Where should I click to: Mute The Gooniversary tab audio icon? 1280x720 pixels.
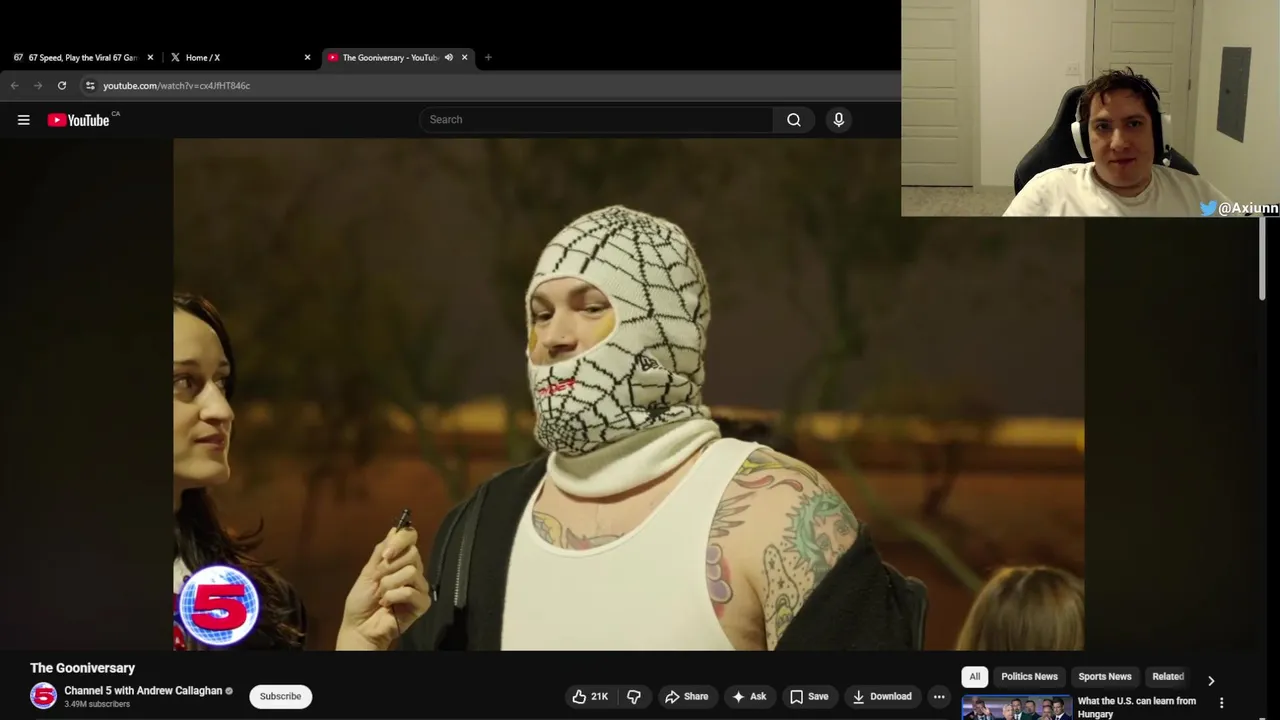click(x=448, y=58)
